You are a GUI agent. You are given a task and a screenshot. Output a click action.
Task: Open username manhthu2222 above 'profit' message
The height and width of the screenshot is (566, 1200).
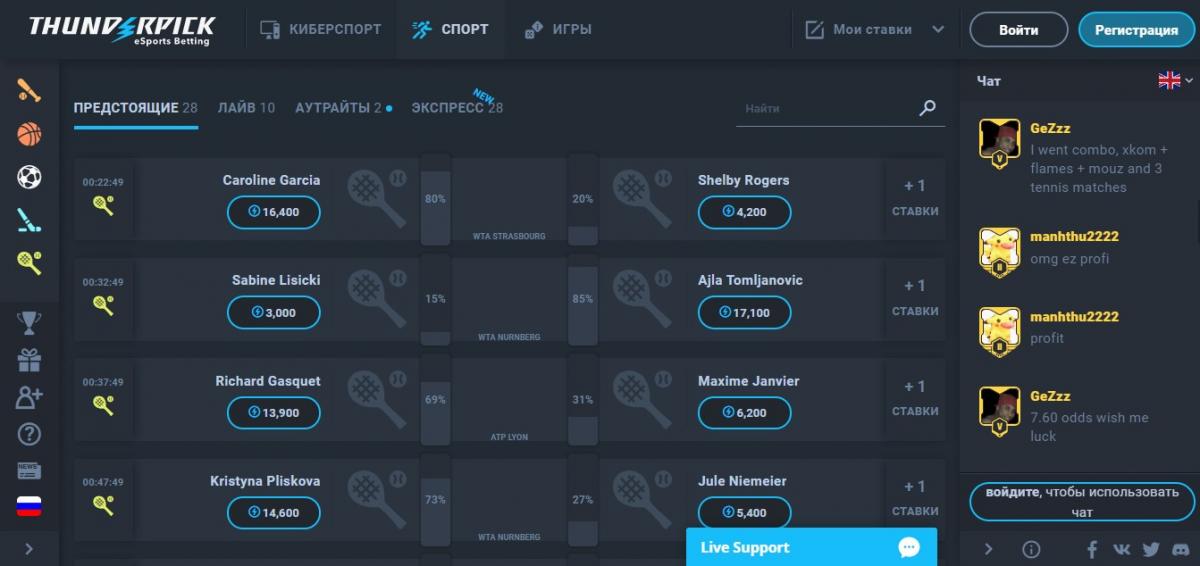[1074, 316]
